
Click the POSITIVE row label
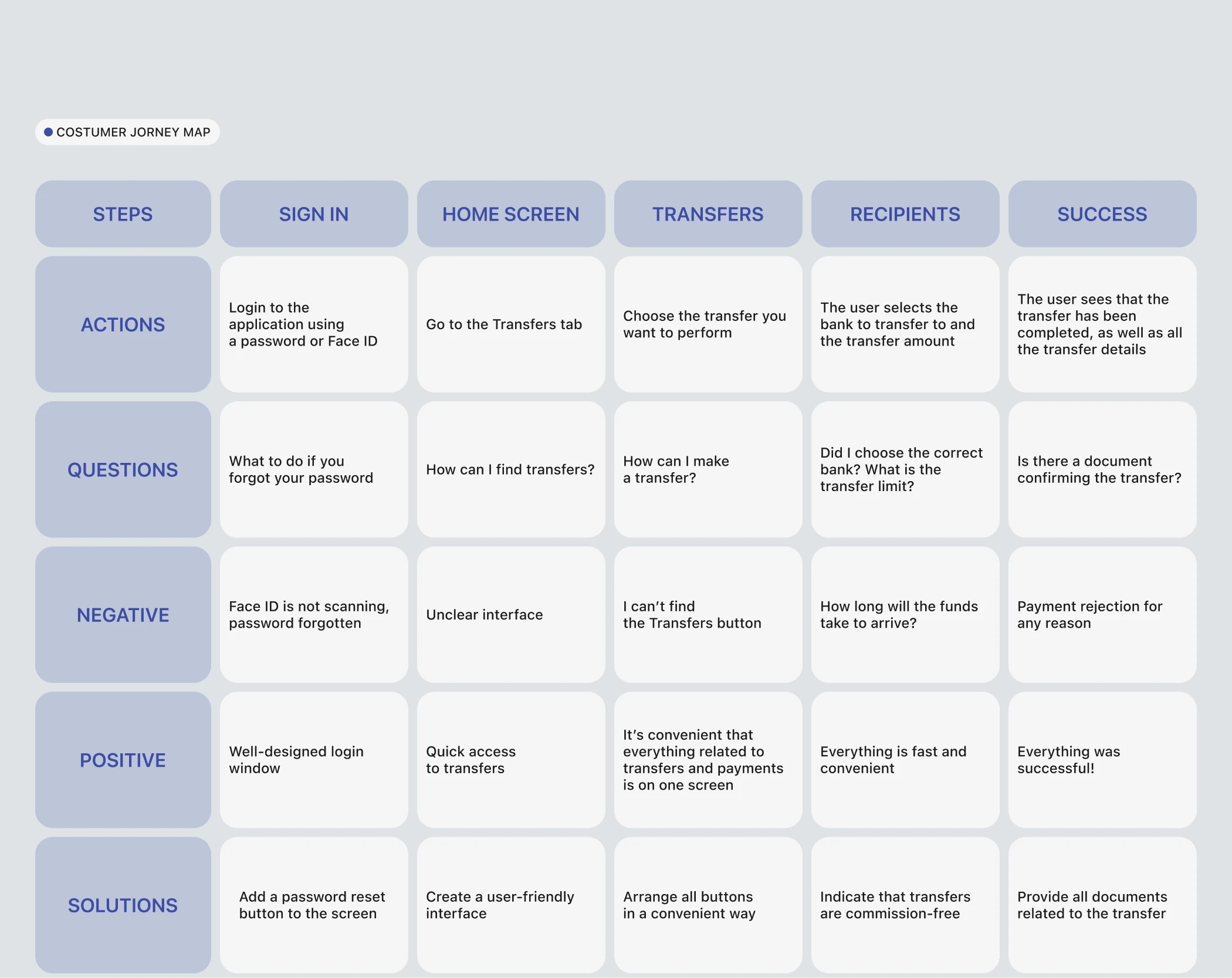click(123, 760)
